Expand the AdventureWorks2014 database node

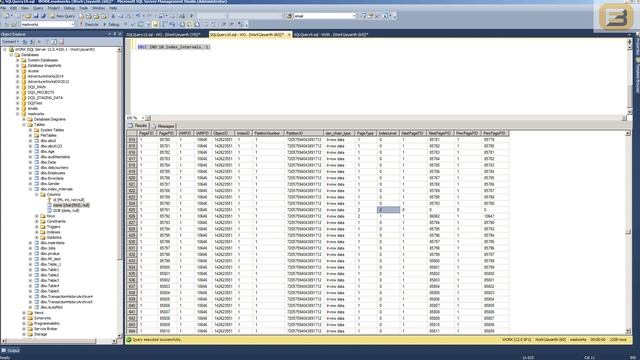click(x=18, y=76)
